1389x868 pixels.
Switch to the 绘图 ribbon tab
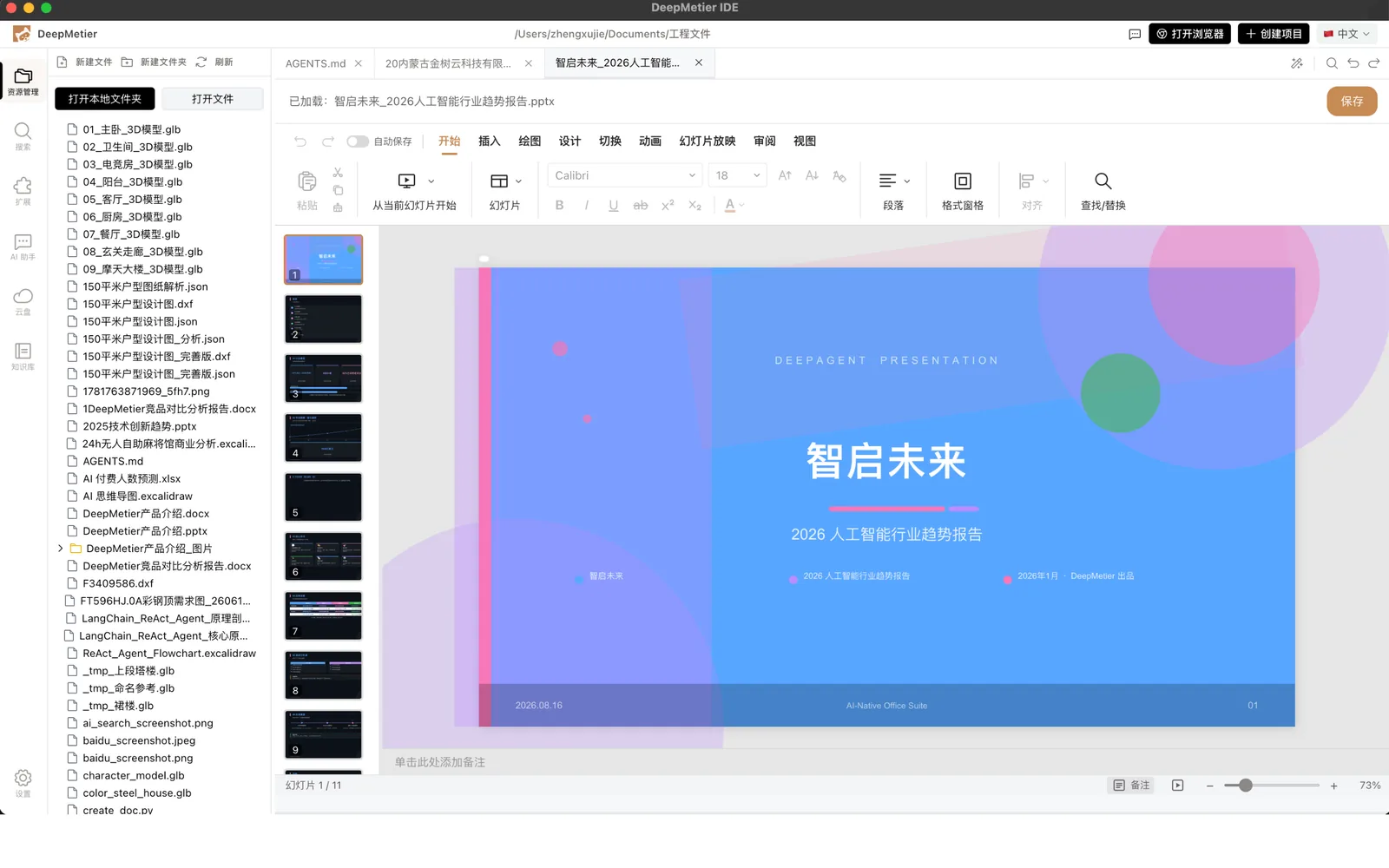pos(530,141)
